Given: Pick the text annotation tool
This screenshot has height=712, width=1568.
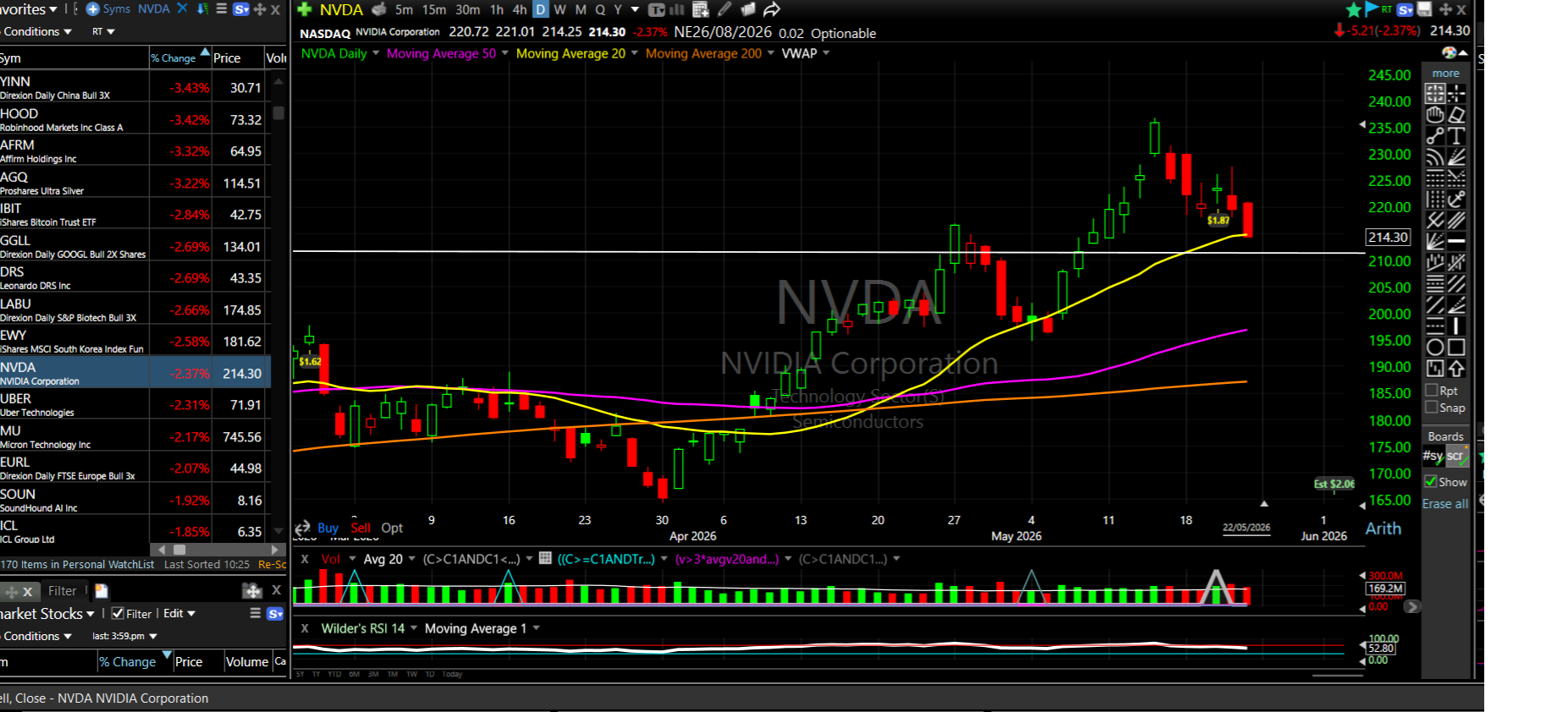Looking at the screenshot, I should tap(1456, 136).
